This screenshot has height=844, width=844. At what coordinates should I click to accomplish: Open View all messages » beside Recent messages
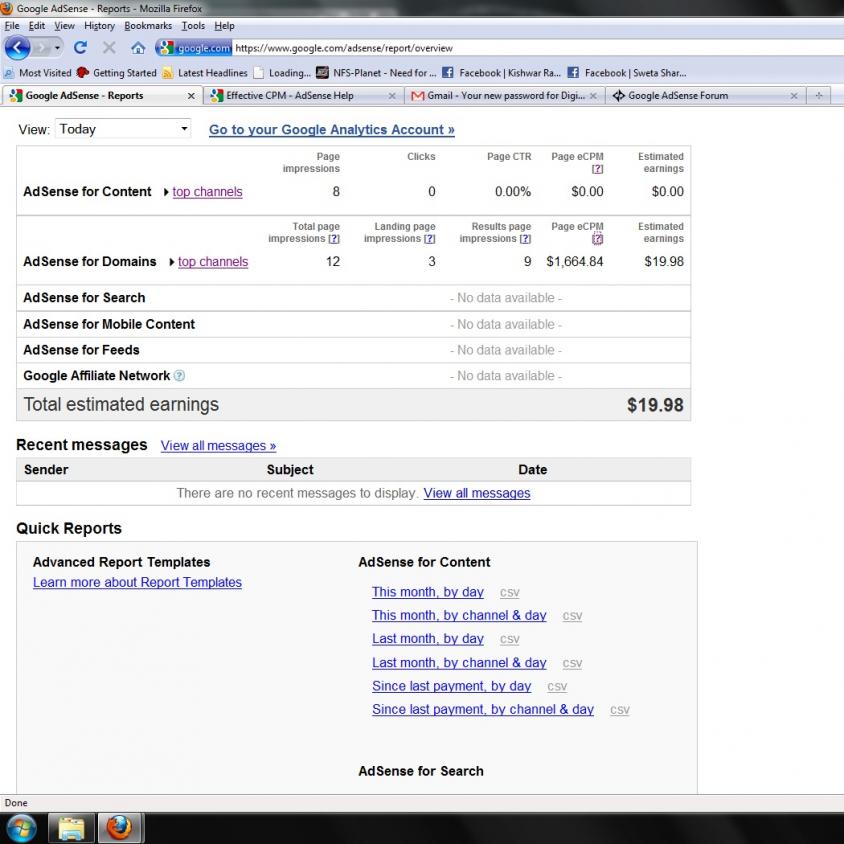[x=218, y=446]
